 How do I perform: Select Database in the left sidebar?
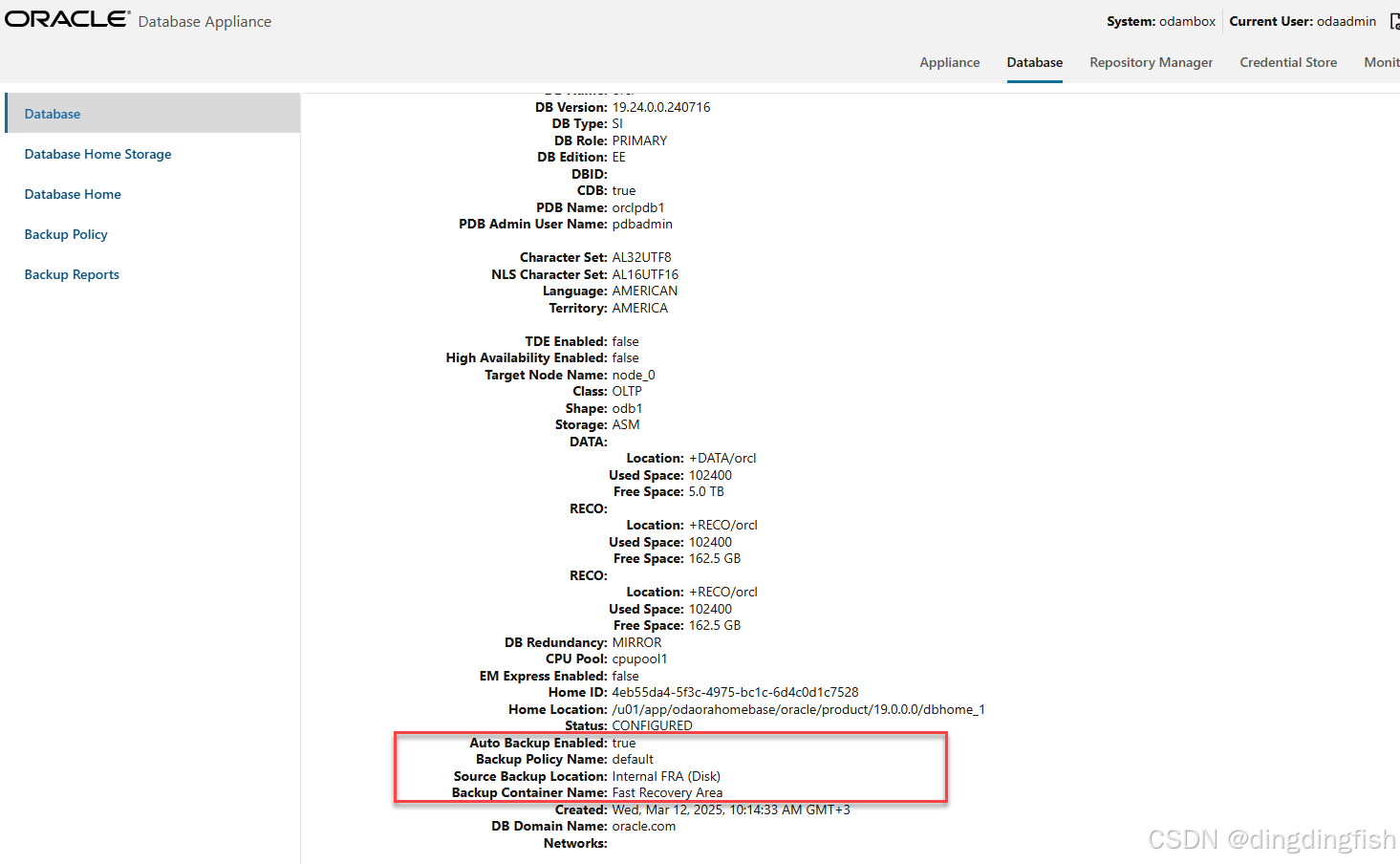click(153, 113)
